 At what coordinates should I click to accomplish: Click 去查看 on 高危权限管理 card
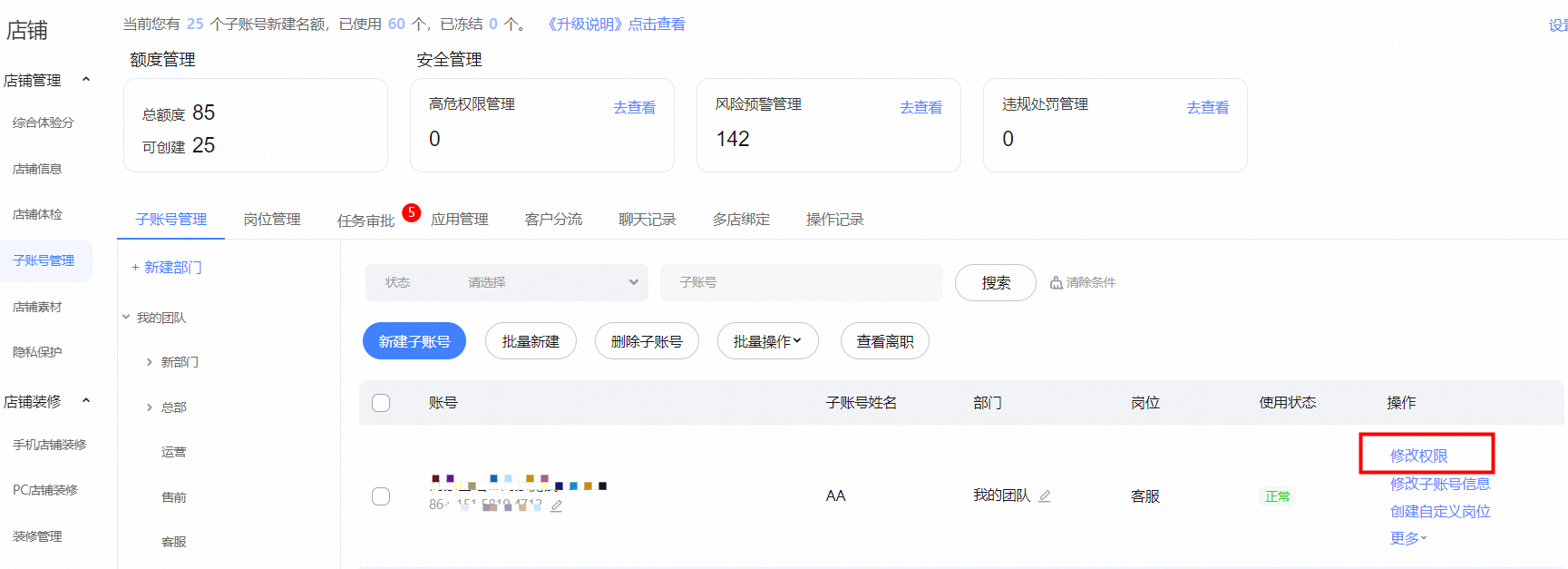(x=634, y=107)
